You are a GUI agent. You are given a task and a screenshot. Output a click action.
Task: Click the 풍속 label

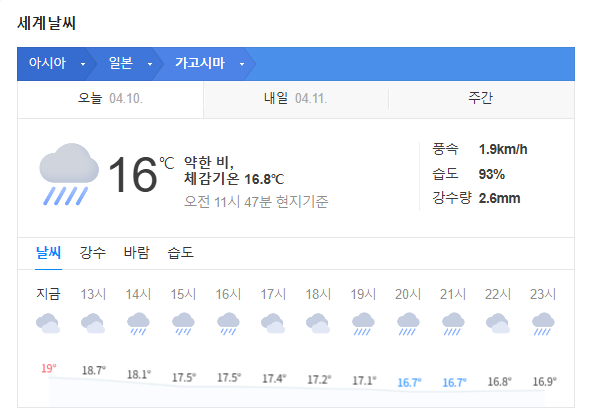click(x=445, y=149)
